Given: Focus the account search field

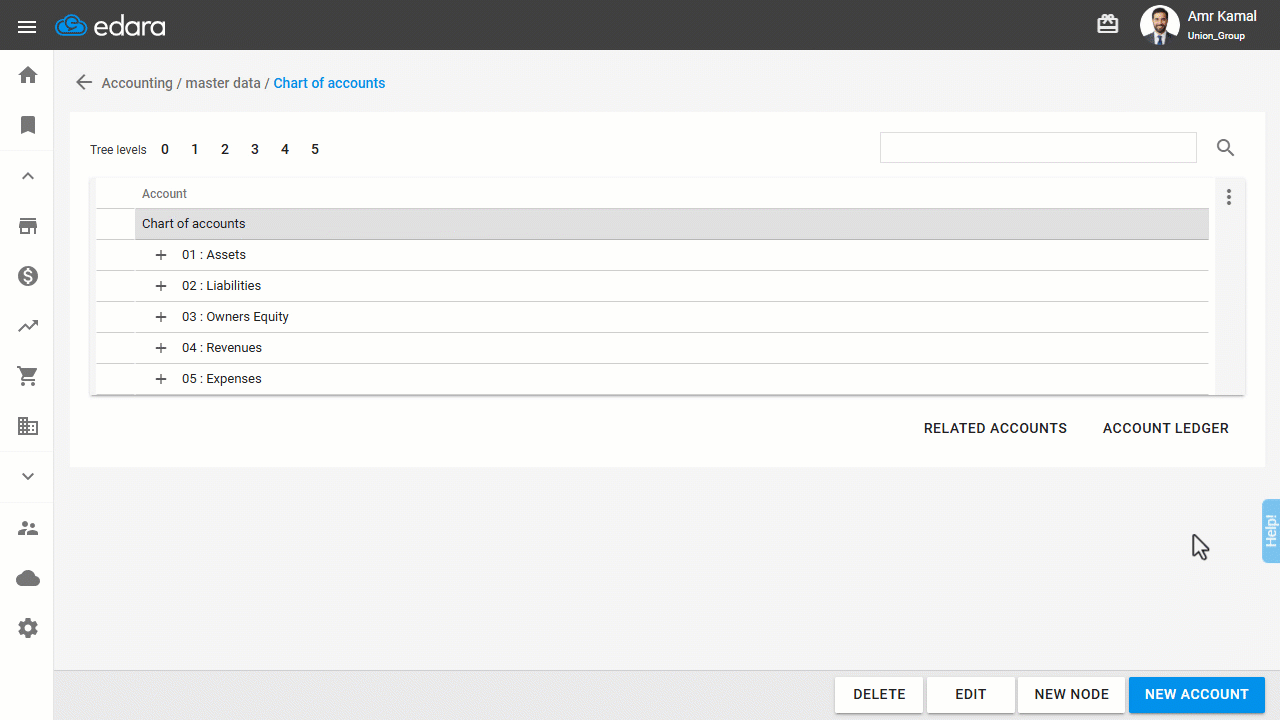Looking at the screenshot, I should 1038,147.
